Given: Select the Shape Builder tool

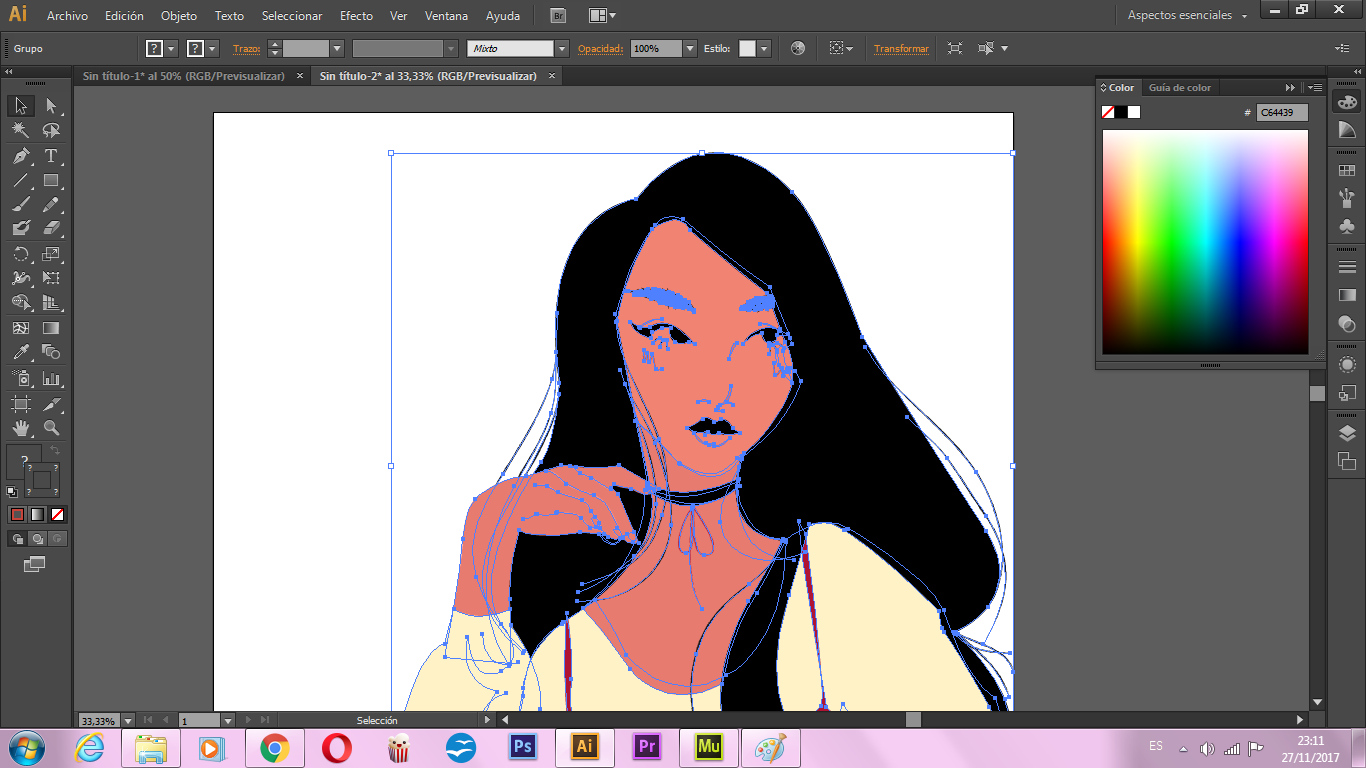Looking at the screenshot, I should click(x=21, y=302).
